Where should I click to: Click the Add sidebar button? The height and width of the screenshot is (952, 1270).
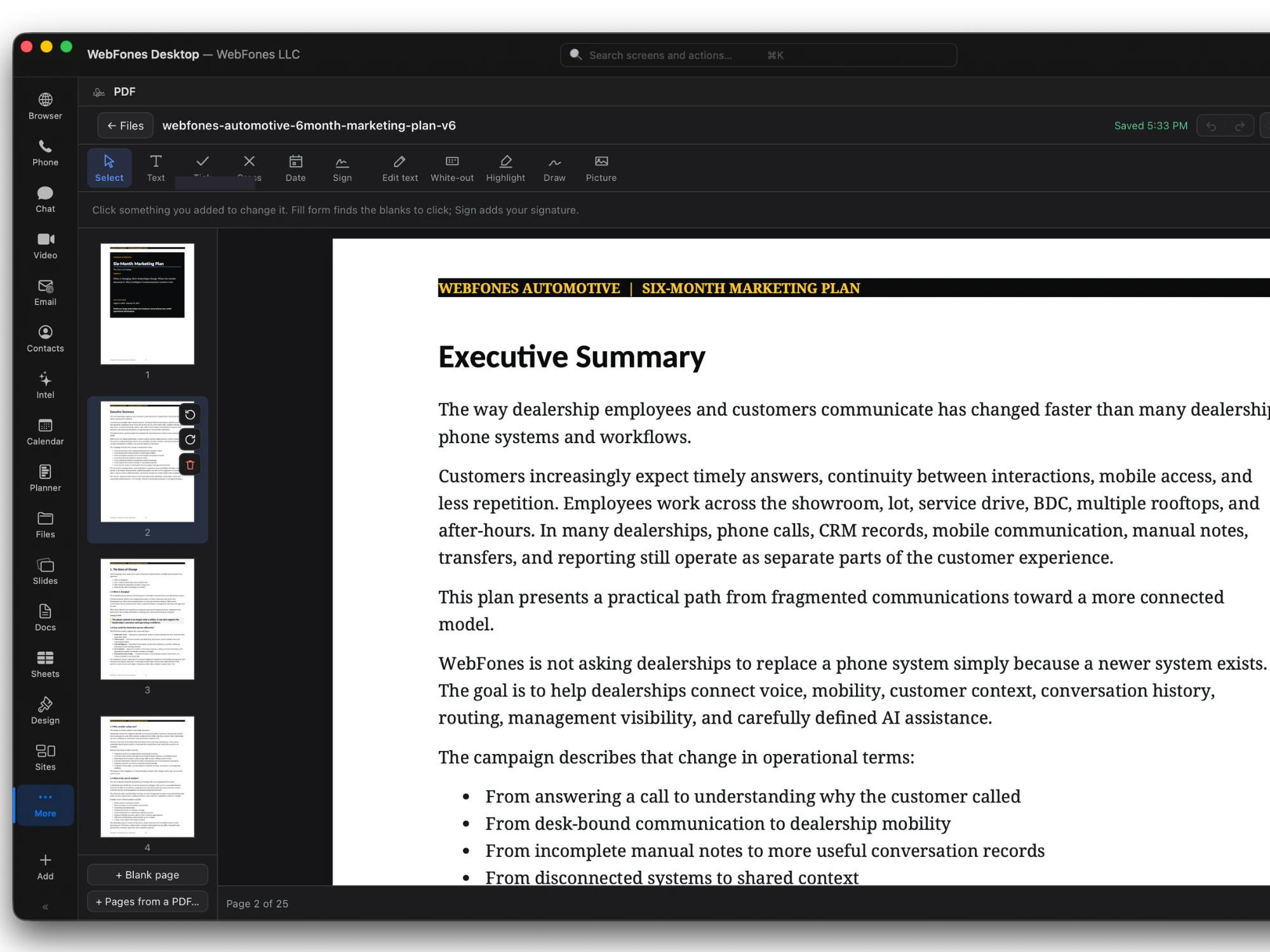coord(45,867)
